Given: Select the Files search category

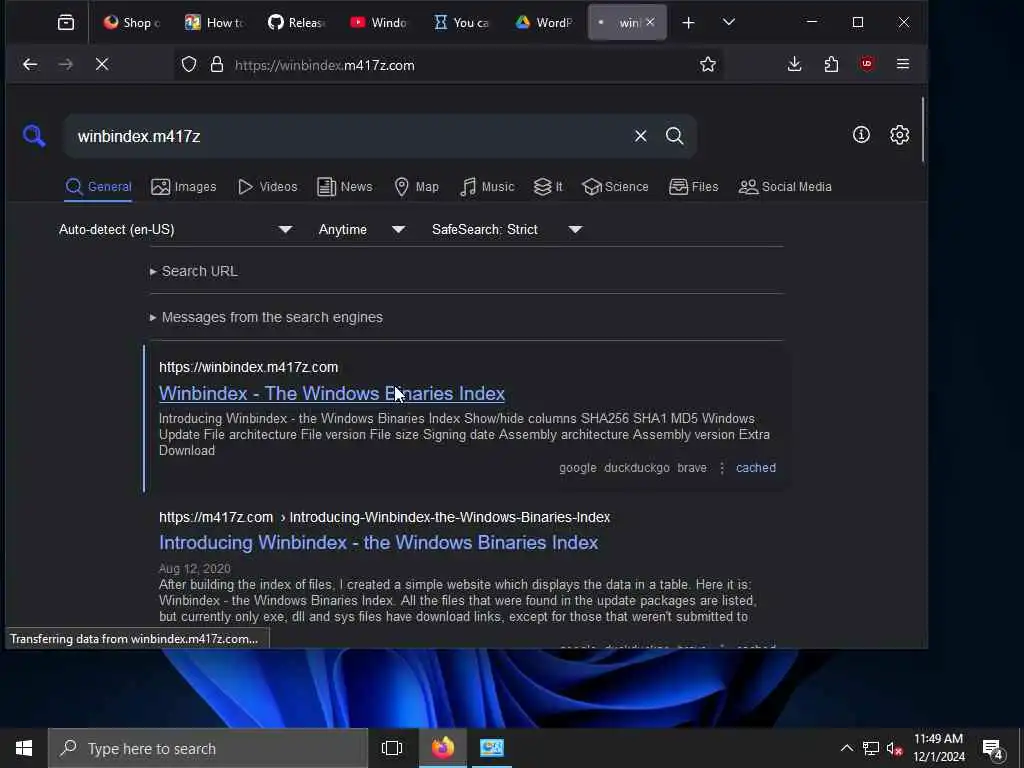Looking at the screenshot, I should (694, 187).
